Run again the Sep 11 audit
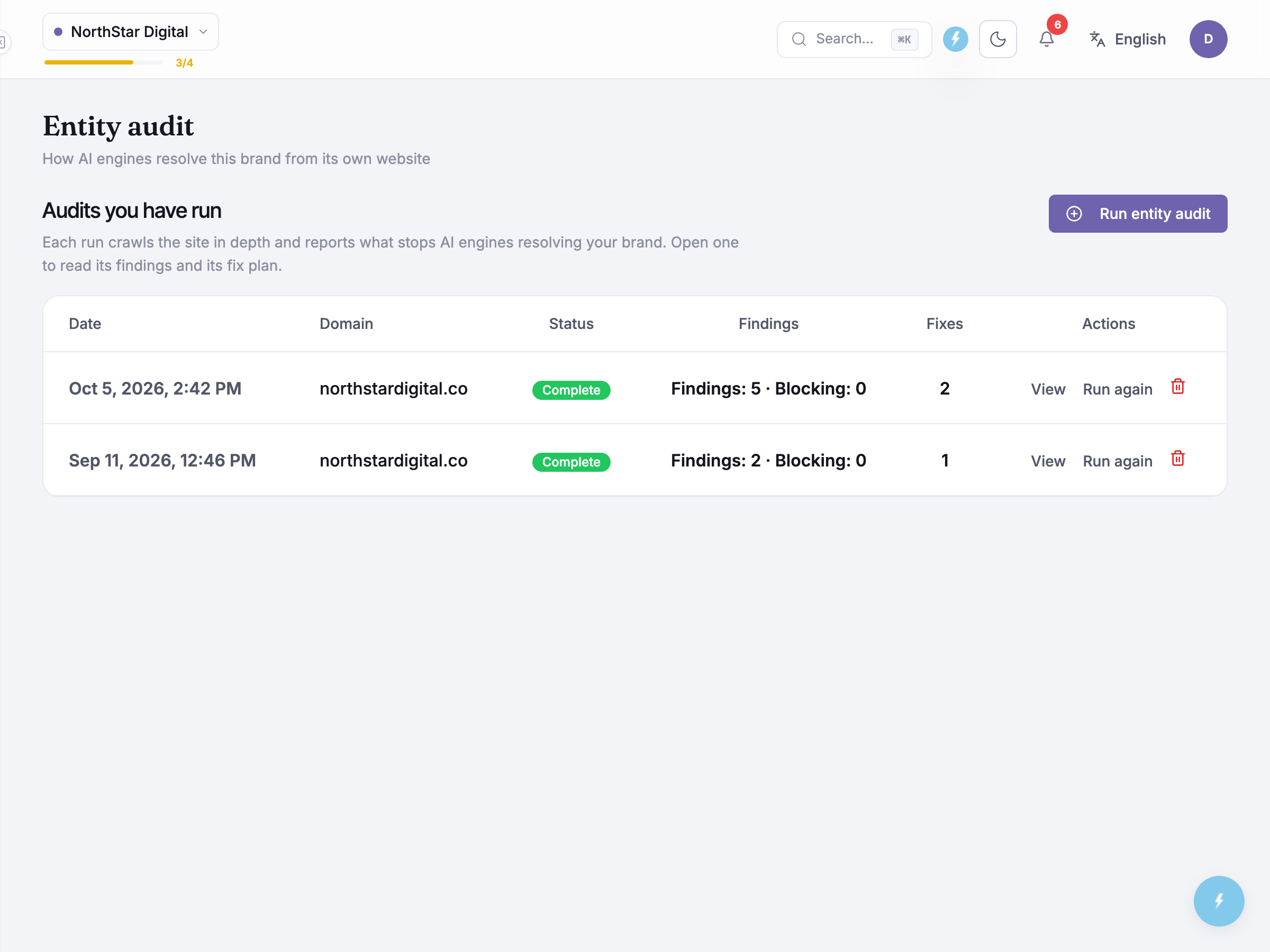This screenshot has height=952, width=1270. 1117,461
